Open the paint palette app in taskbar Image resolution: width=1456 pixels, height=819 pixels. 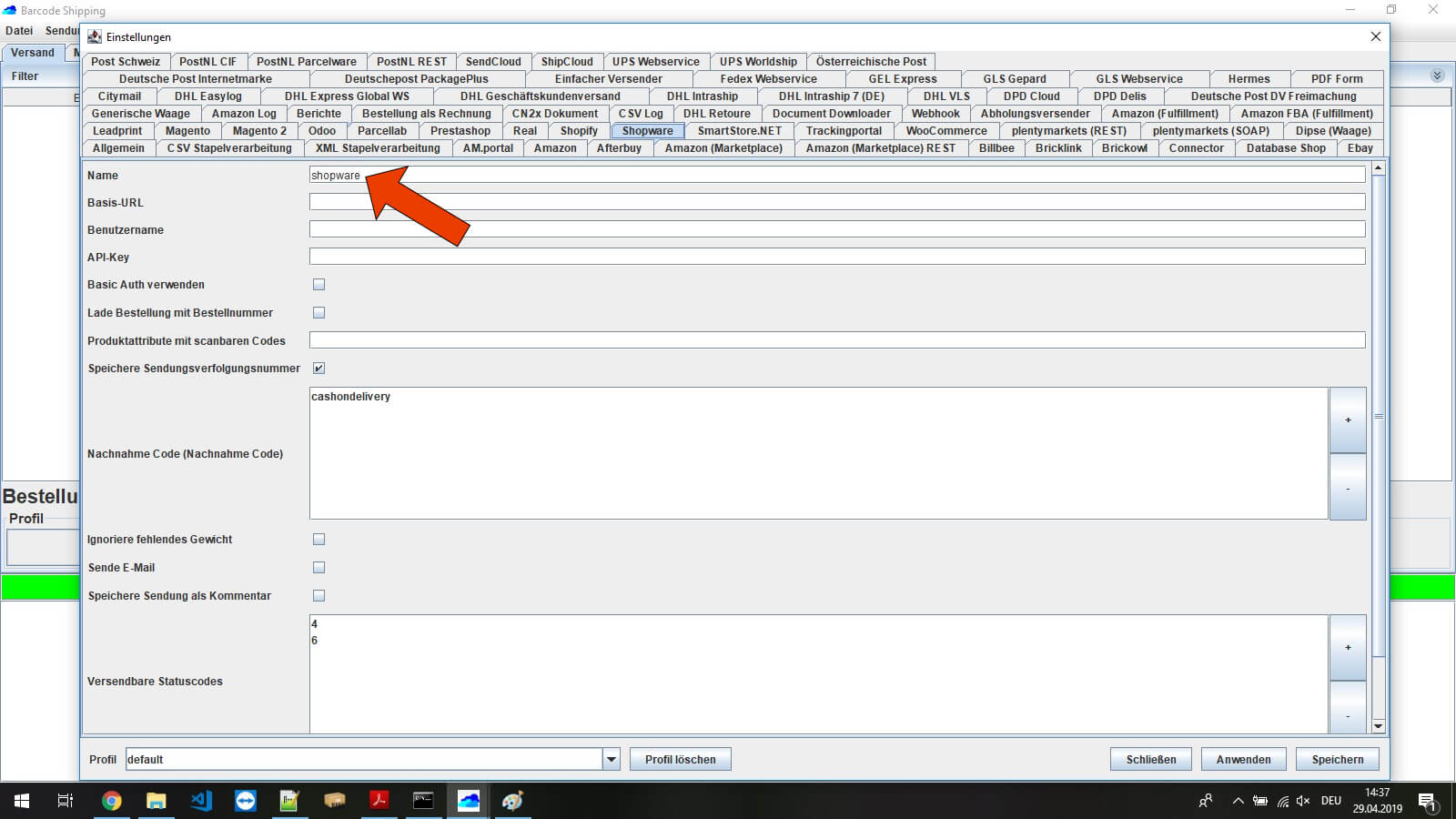512,801
